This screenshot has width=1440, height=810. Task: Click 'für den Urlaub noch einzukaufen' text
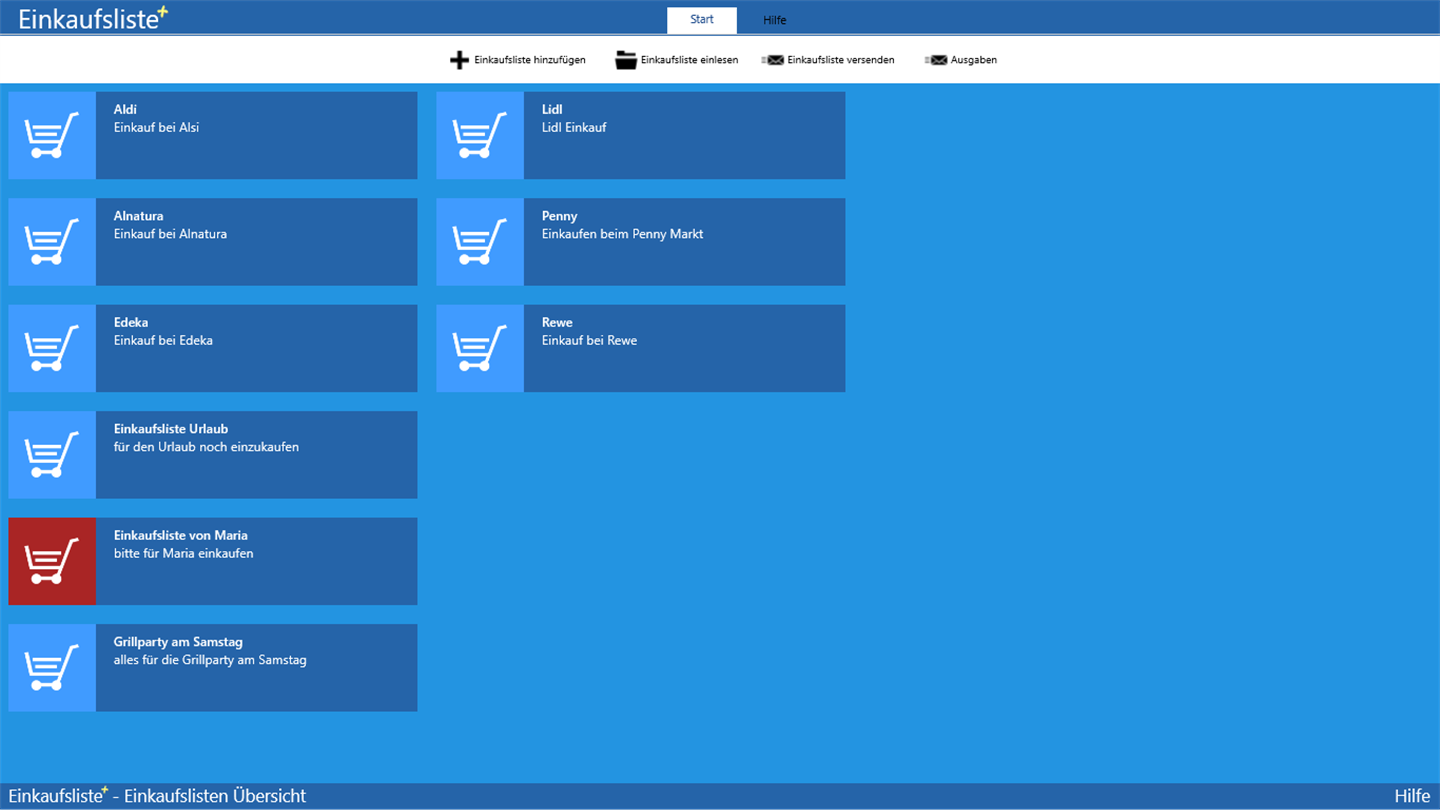(x=206, y=447)
